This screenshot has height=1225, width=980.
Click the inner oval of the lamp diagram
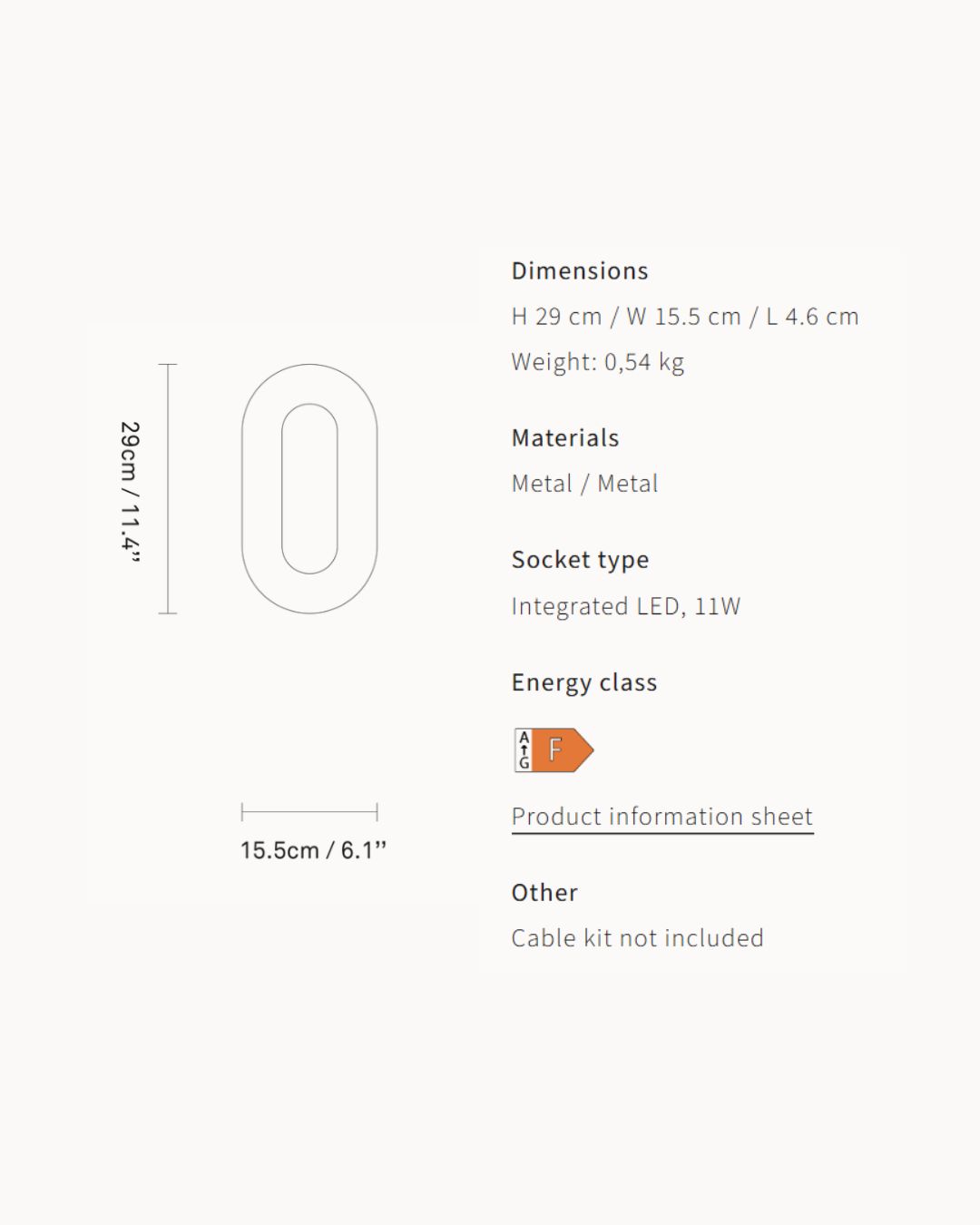(x=309, y=489)
